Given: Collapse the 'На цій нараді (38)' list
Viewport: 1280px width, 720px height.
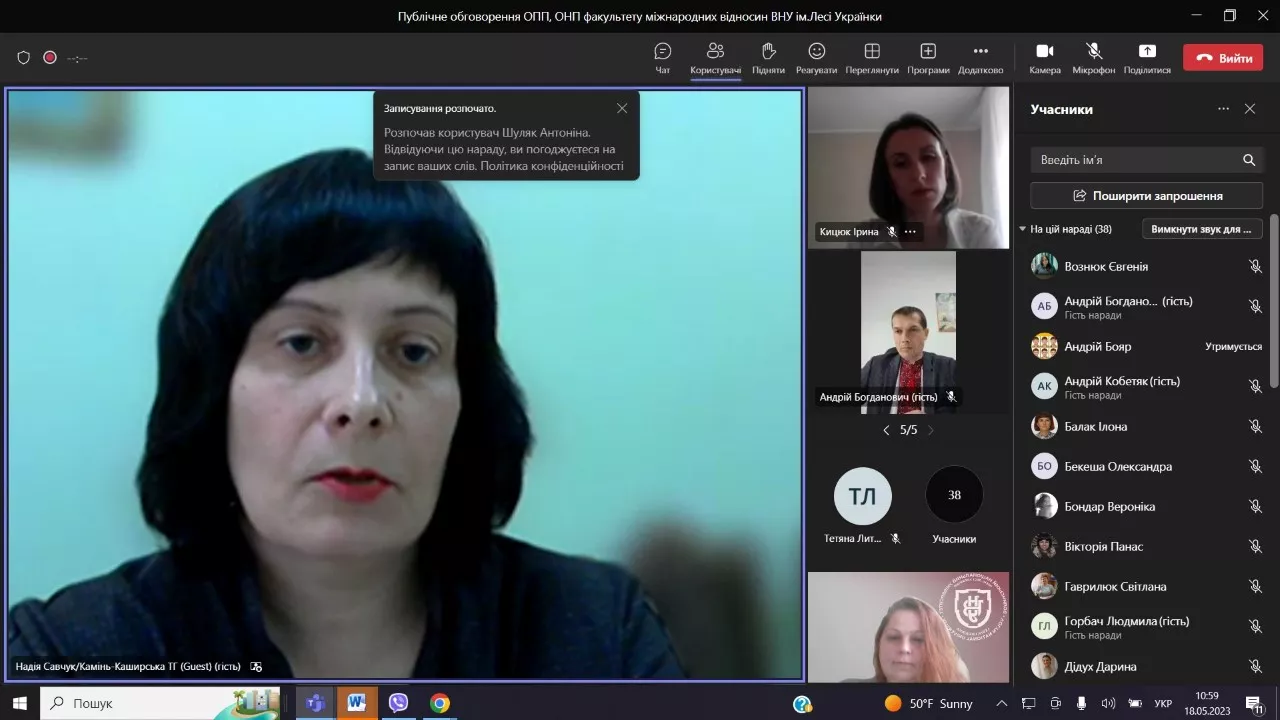Looking at the screenshot, I should [x=1022, y=229].
